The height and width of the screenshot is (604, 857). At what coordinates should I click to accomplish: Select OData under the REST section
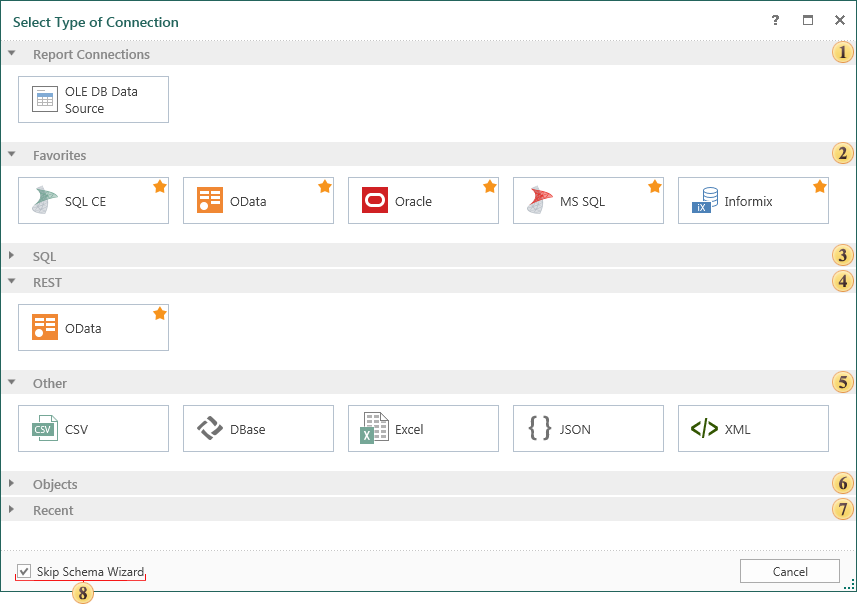pyautogui.click(x=93, y=328)
